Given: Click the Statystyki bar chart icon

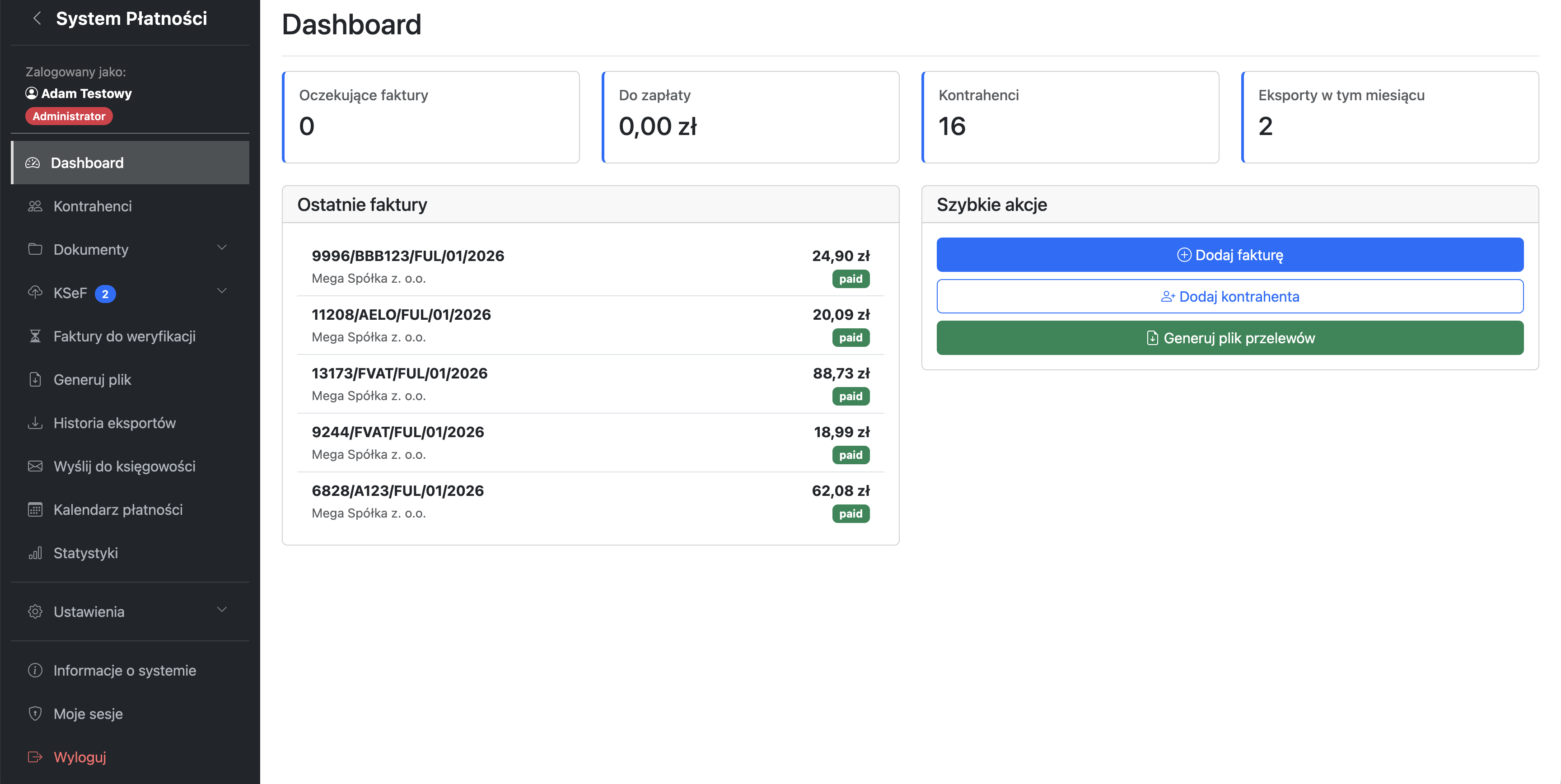Looking at the screenshot, I should pyautogui.click(x=35, y=553).
